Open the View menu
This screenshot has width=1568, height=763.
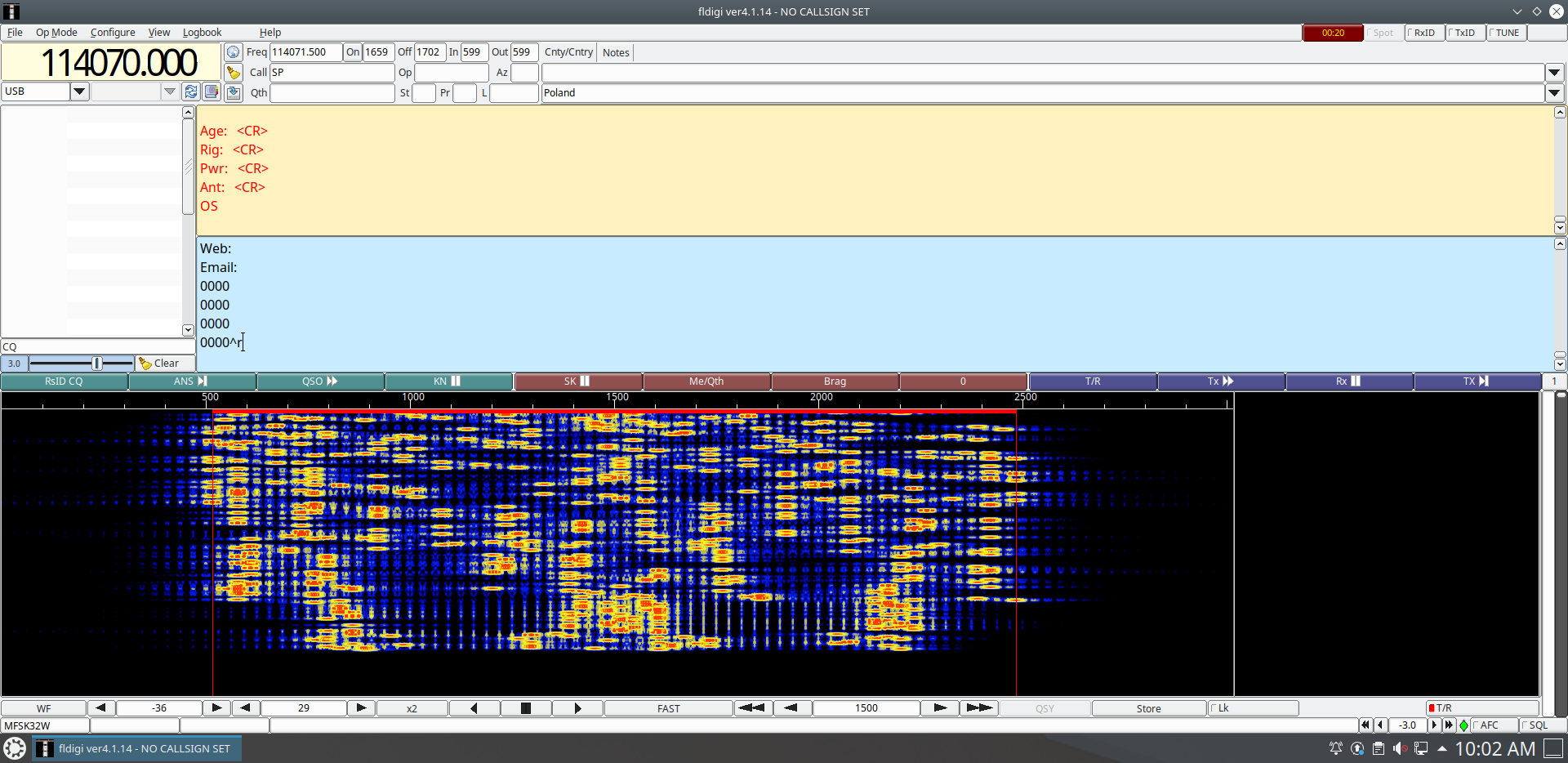pos(159,33)
